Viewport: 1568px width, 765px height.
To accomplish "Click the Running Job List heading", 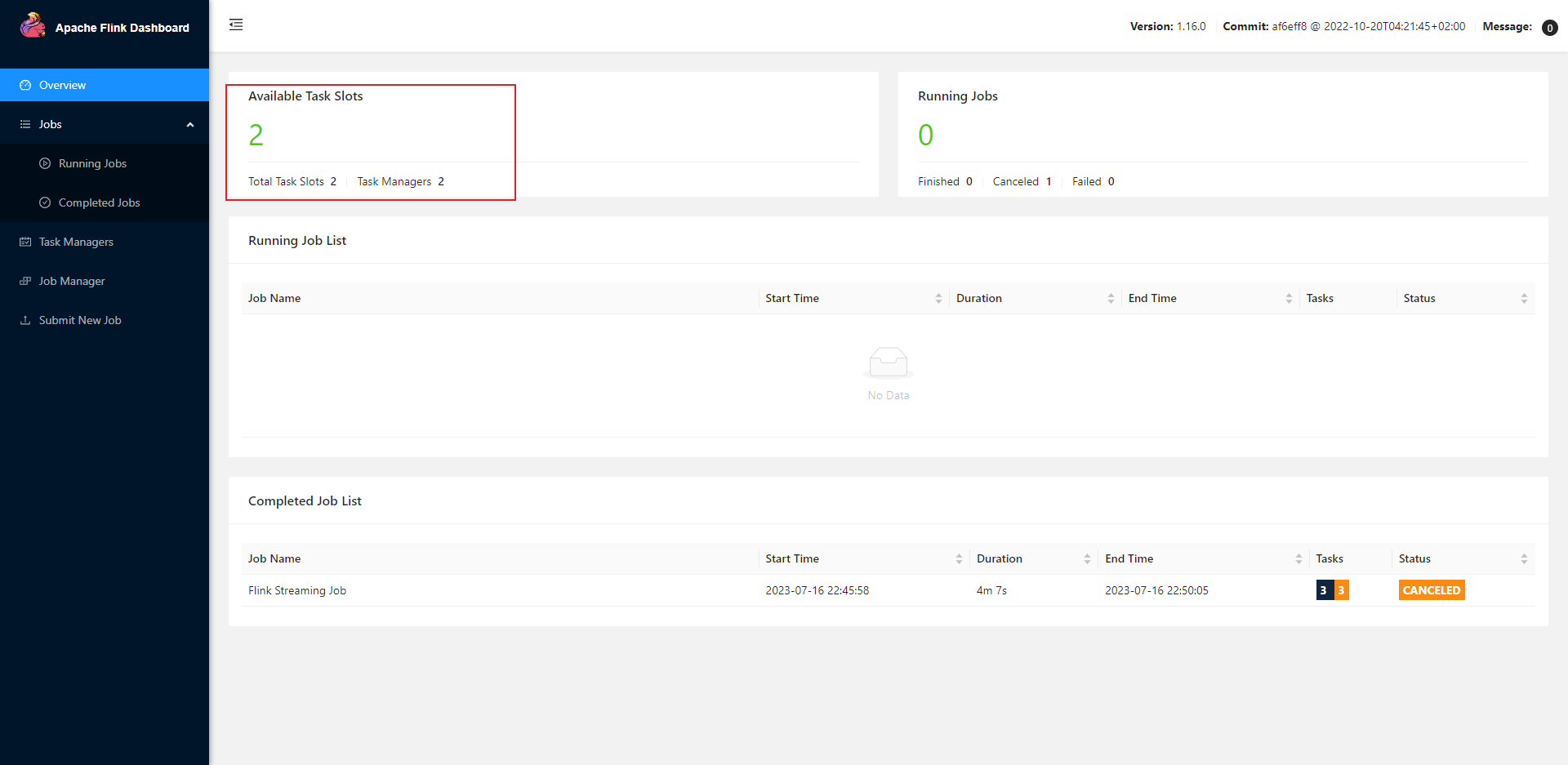I will pos(297,241).
